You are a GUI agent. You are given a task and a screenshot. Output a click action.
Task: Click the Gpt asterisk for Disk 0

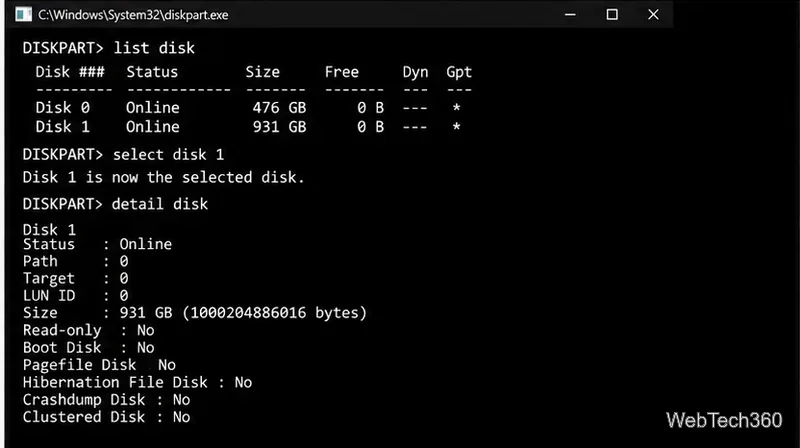(457, 108)
